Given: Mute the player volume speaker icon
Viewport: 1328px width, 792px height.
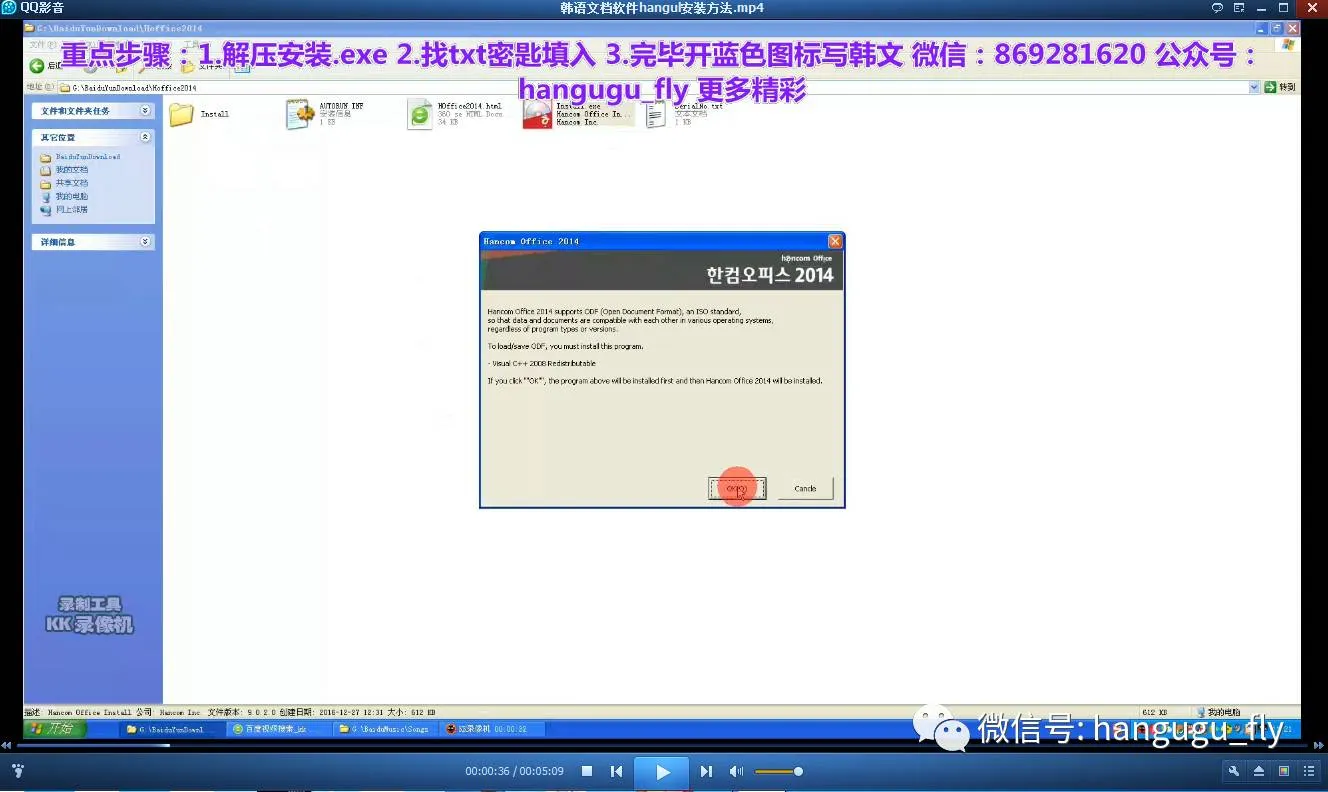Looking at the screenshot, I should click(736, 771).
